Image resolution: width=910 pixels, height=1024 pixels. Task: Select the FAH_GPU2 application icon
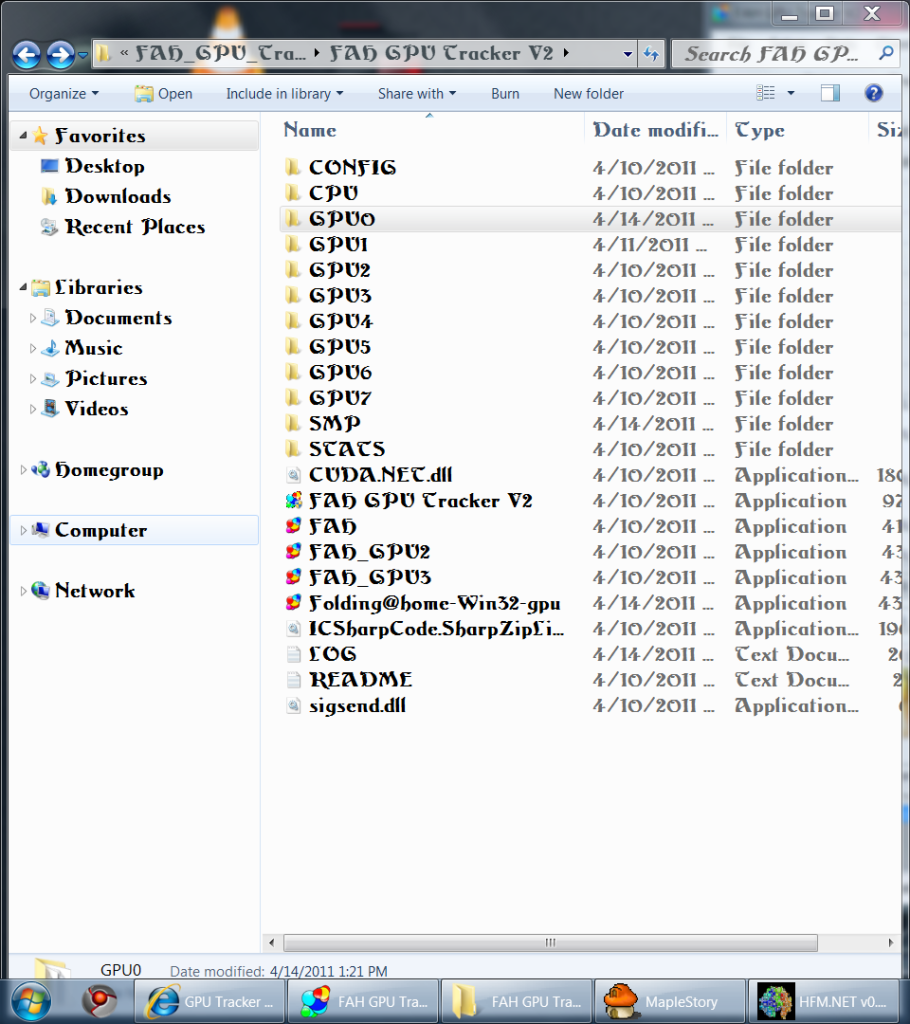click(293, 551)
